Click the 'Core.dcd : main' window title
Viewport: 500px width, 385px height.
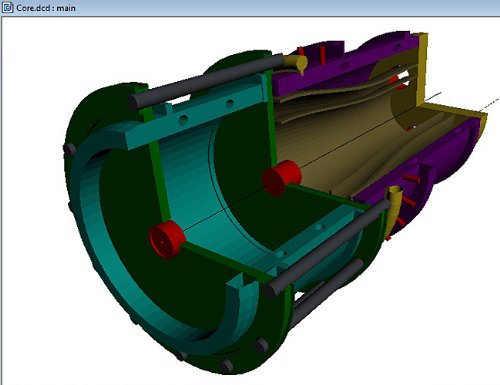click(x=46, y=8)
